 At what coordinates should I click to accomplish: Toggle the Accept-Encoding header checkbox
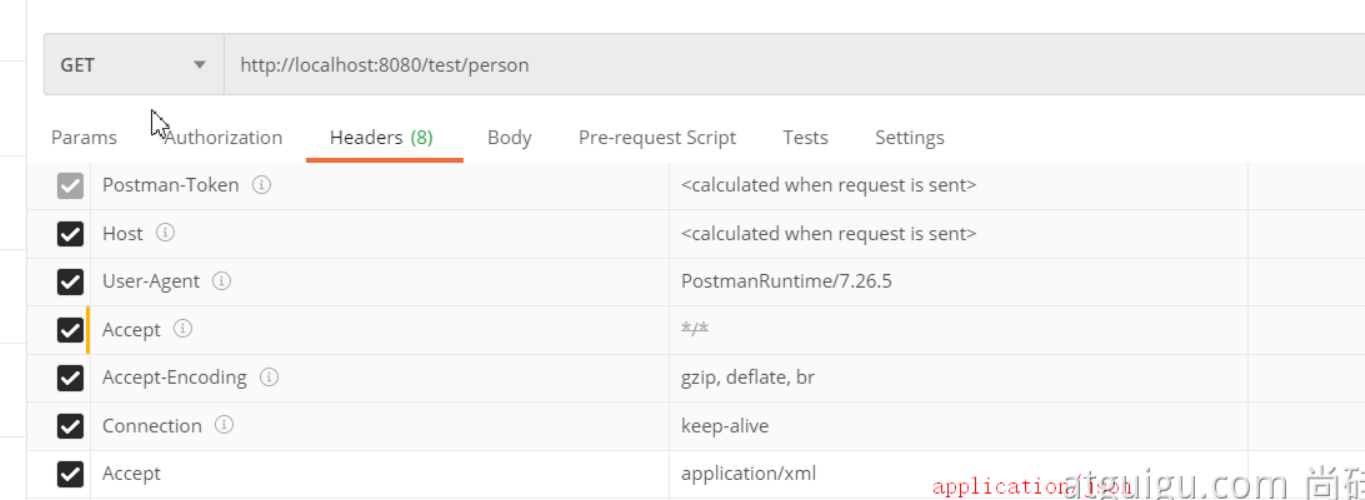tap(70, 378)
